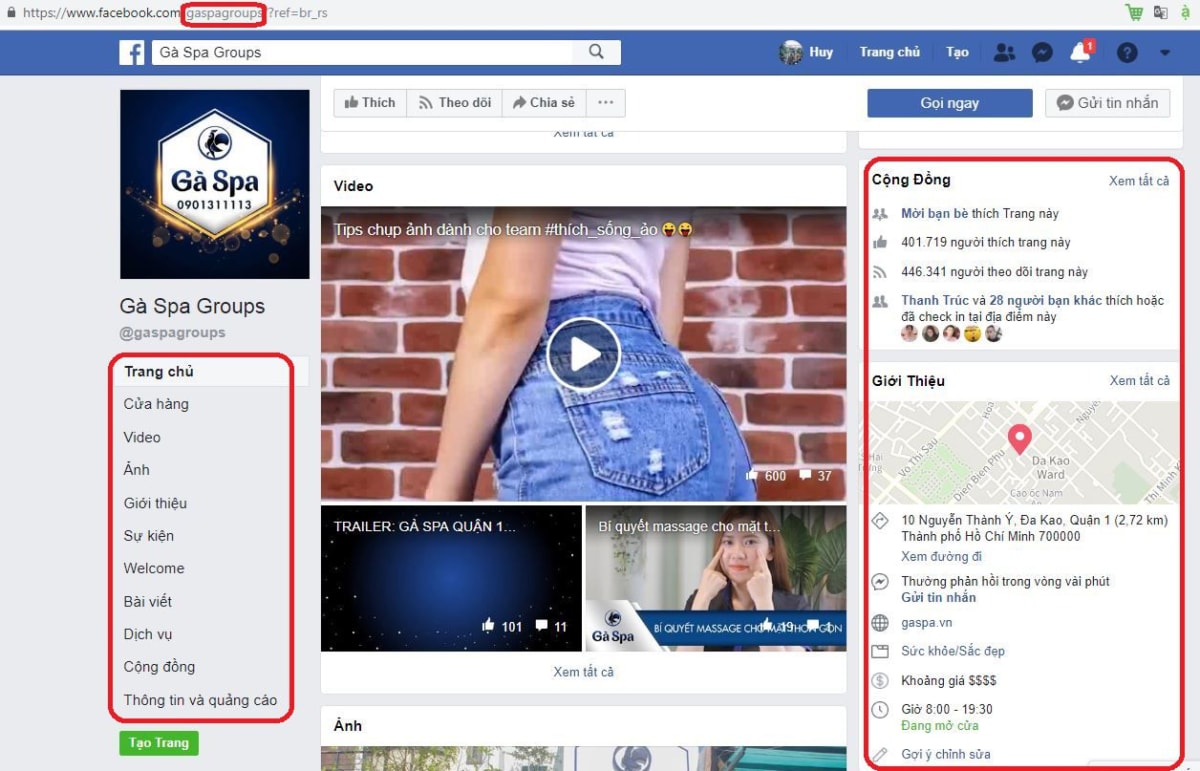The image size is (1200, 771).
Task: Click Xem đường đi link
Action: click(x=941, y=556)
